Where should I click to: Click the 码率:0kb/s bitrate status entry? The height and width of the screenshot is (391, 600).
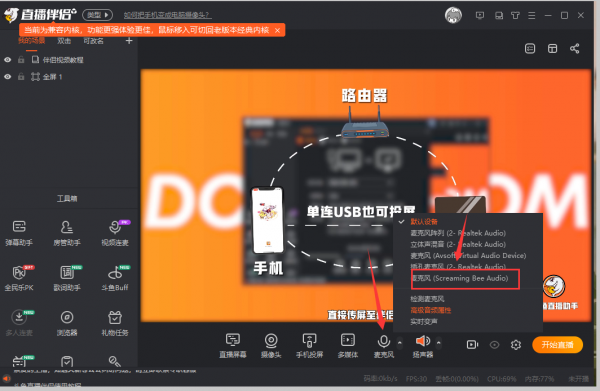click(380, 379)
